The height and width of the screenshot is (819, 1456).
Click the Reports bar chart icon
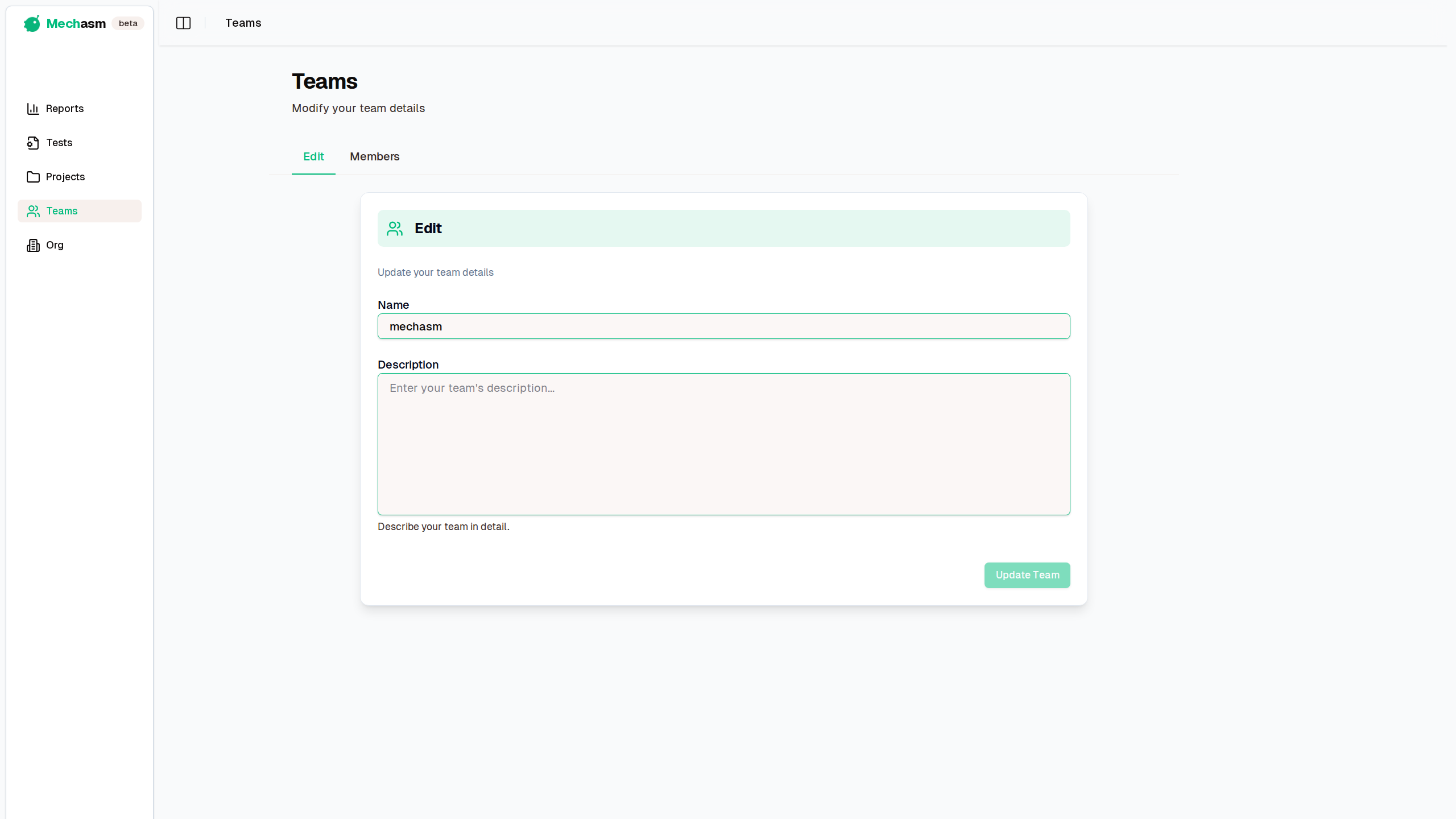click(33, 109)
